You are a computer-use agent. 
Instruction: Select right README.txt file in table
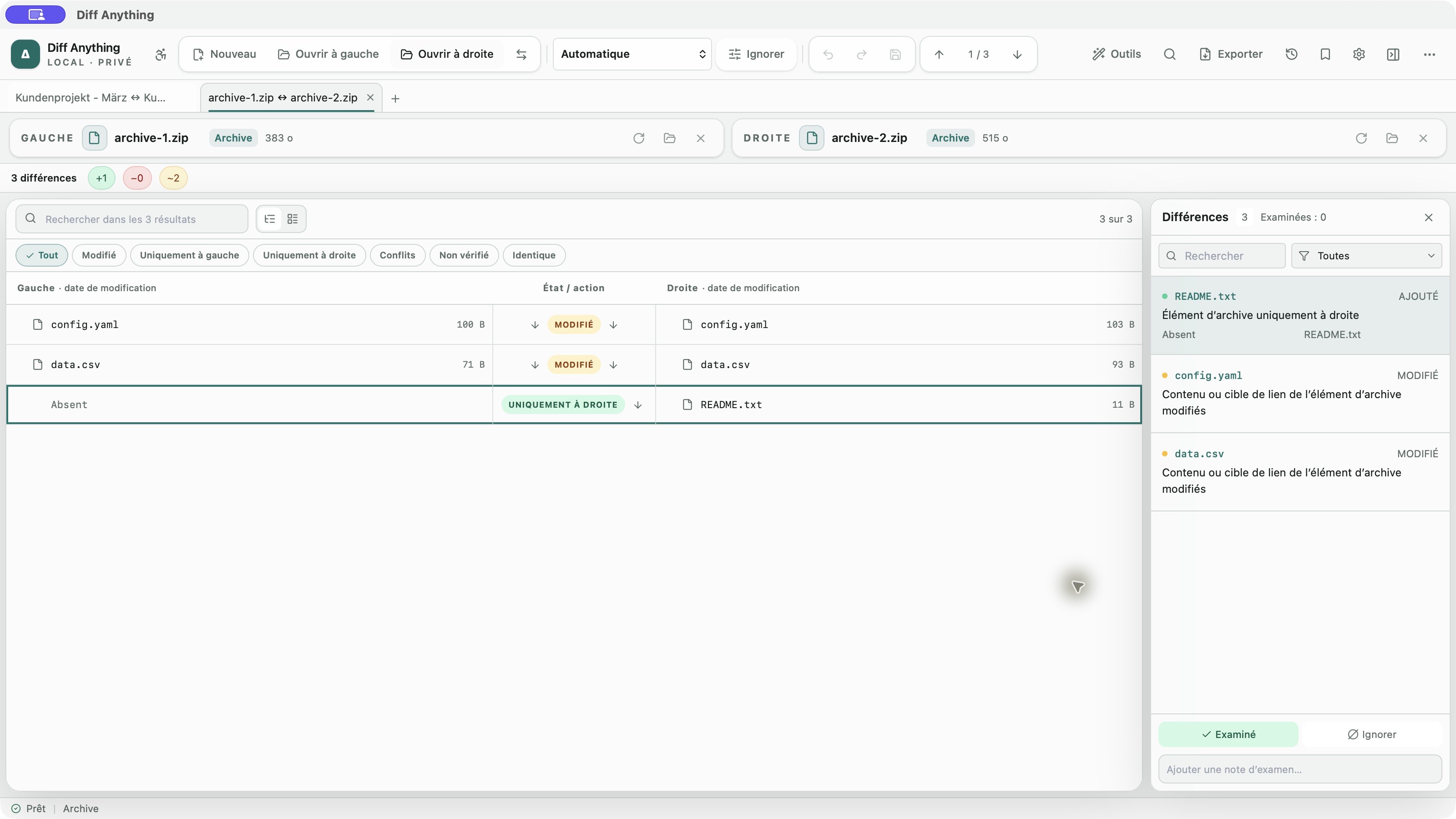point(899,404)
